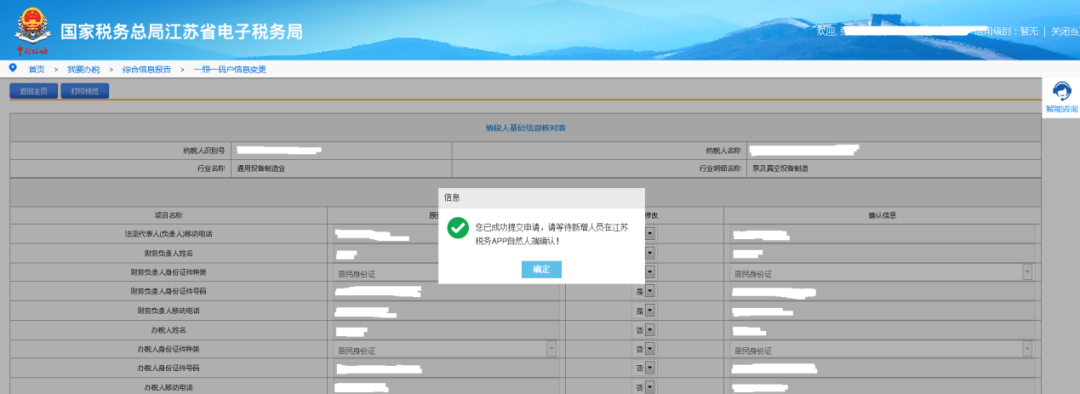Viewport: 1080px width, 394px height.
Task: Click the 财务负责人姓名 row label
Action: (x=169, y=253)
